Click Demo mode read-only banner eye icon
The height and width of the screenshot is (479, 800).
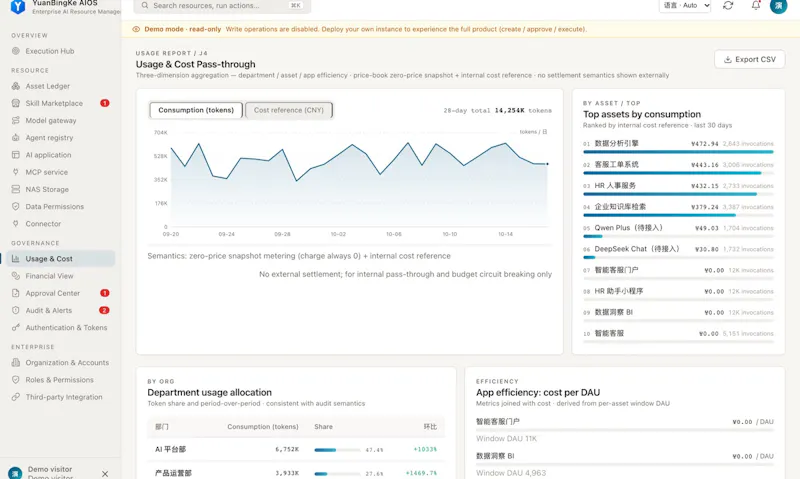tap(136, 29)
